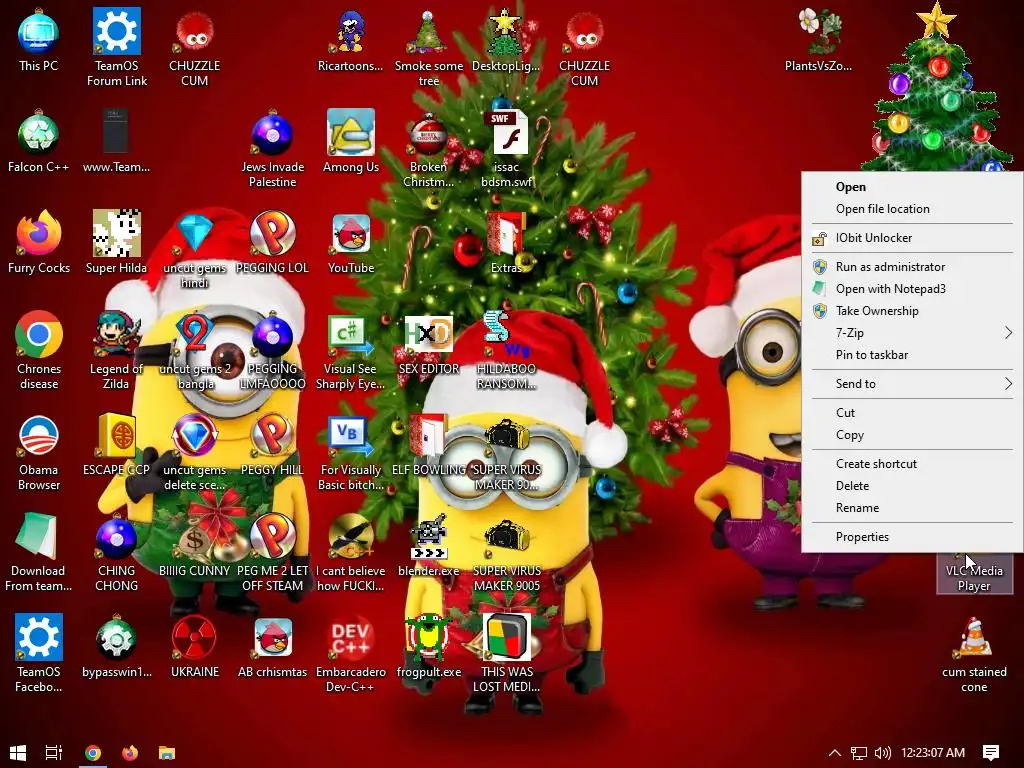Choose Rename in context menu

(912, 508)
